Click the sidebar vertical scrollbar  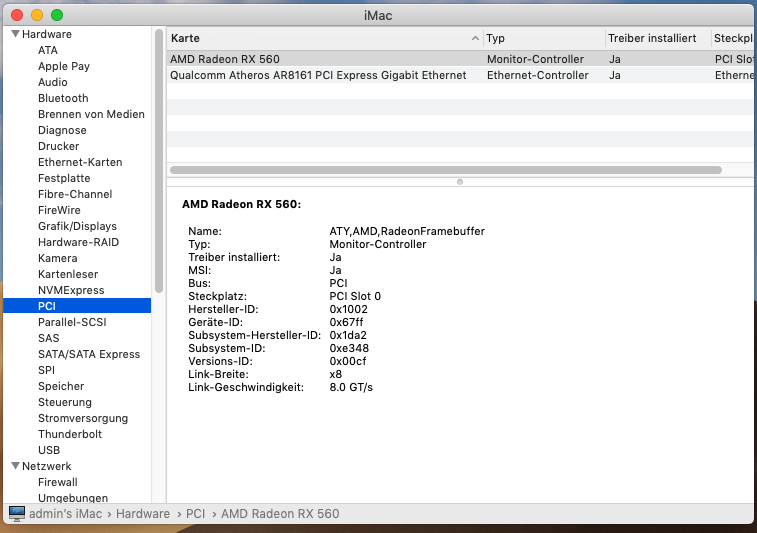tap(159, 160)
